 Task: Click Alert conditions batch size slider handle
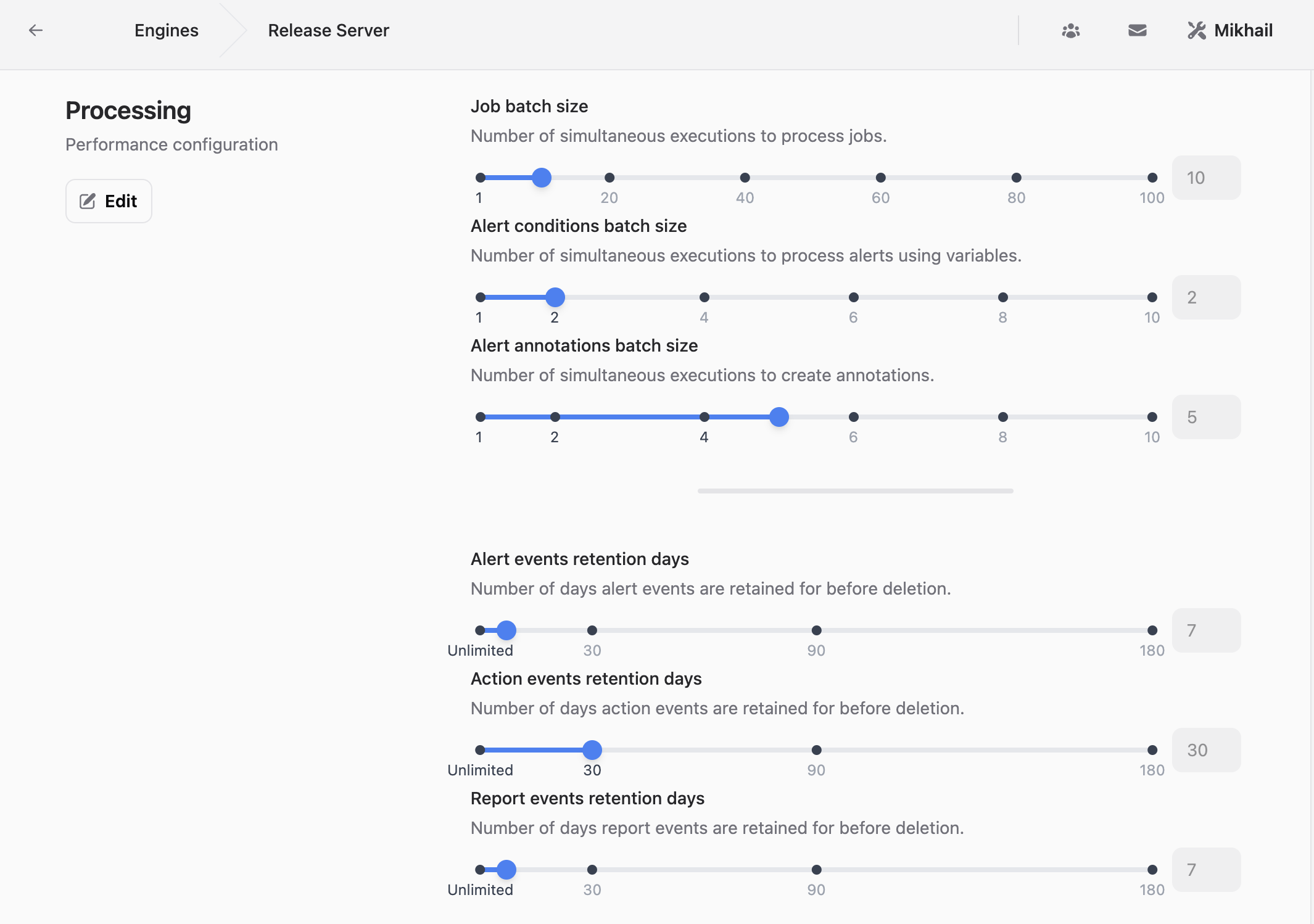pyautogui.click(x=555, y=297)
